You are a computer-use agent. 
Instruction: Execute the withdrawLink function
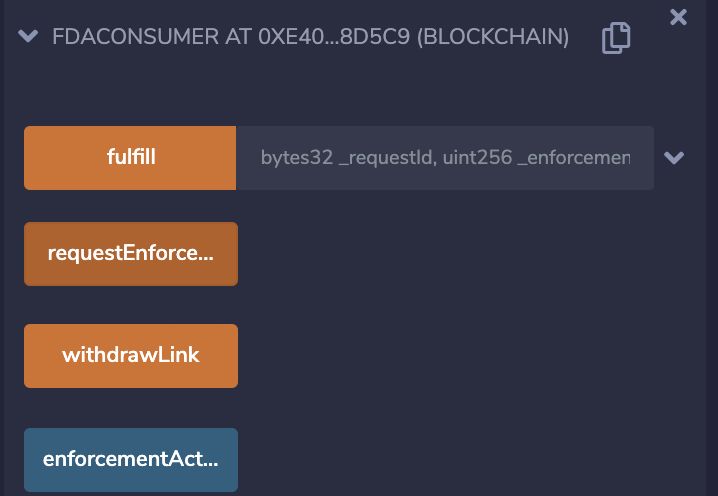pos(131,356)
